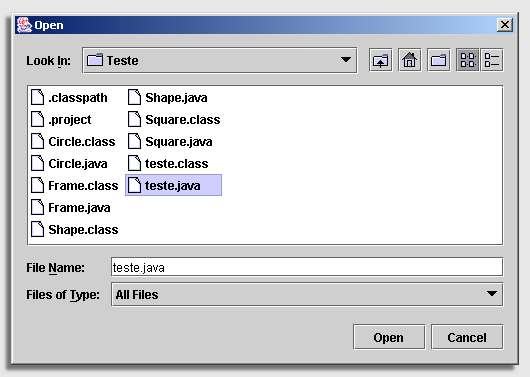Image resolution: width=530 pixels, height=377 pixels.
Task: Click the file icon beside Circle.java
Action: pyautogui.click(x=37, y=163)
